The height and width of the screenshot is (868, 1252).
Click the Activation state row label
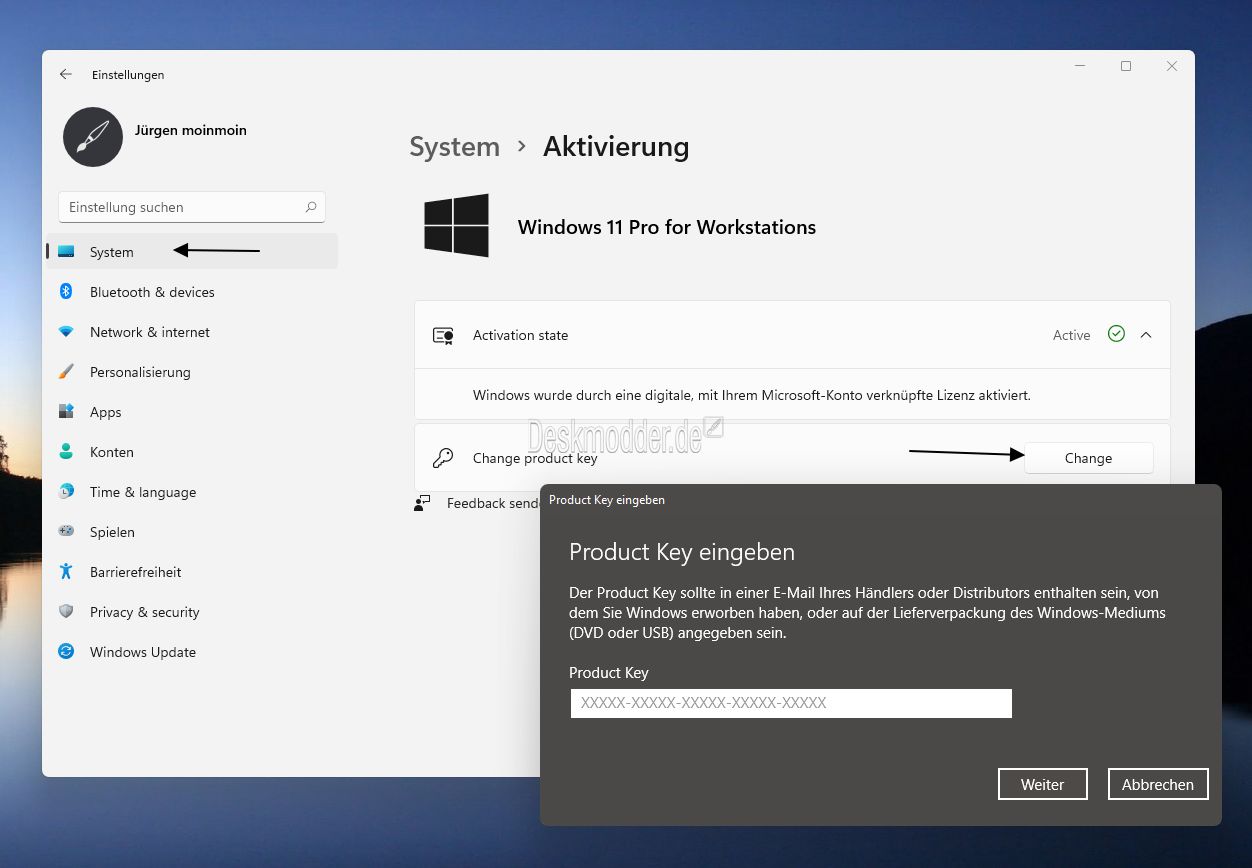pyautogui.click(x=520, y=335)
